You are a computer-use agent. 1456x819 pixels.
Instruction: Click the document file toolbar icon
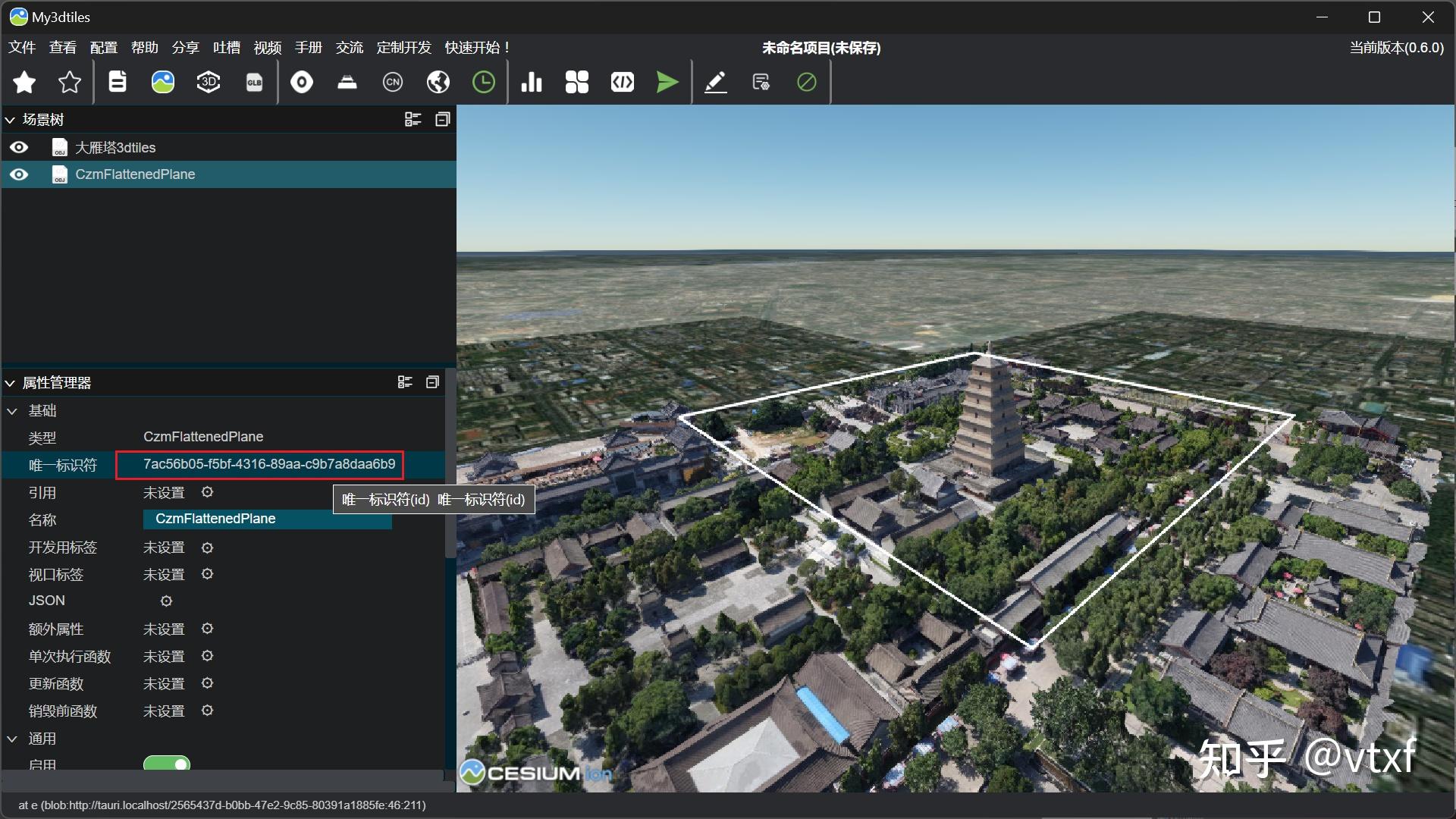118,82
